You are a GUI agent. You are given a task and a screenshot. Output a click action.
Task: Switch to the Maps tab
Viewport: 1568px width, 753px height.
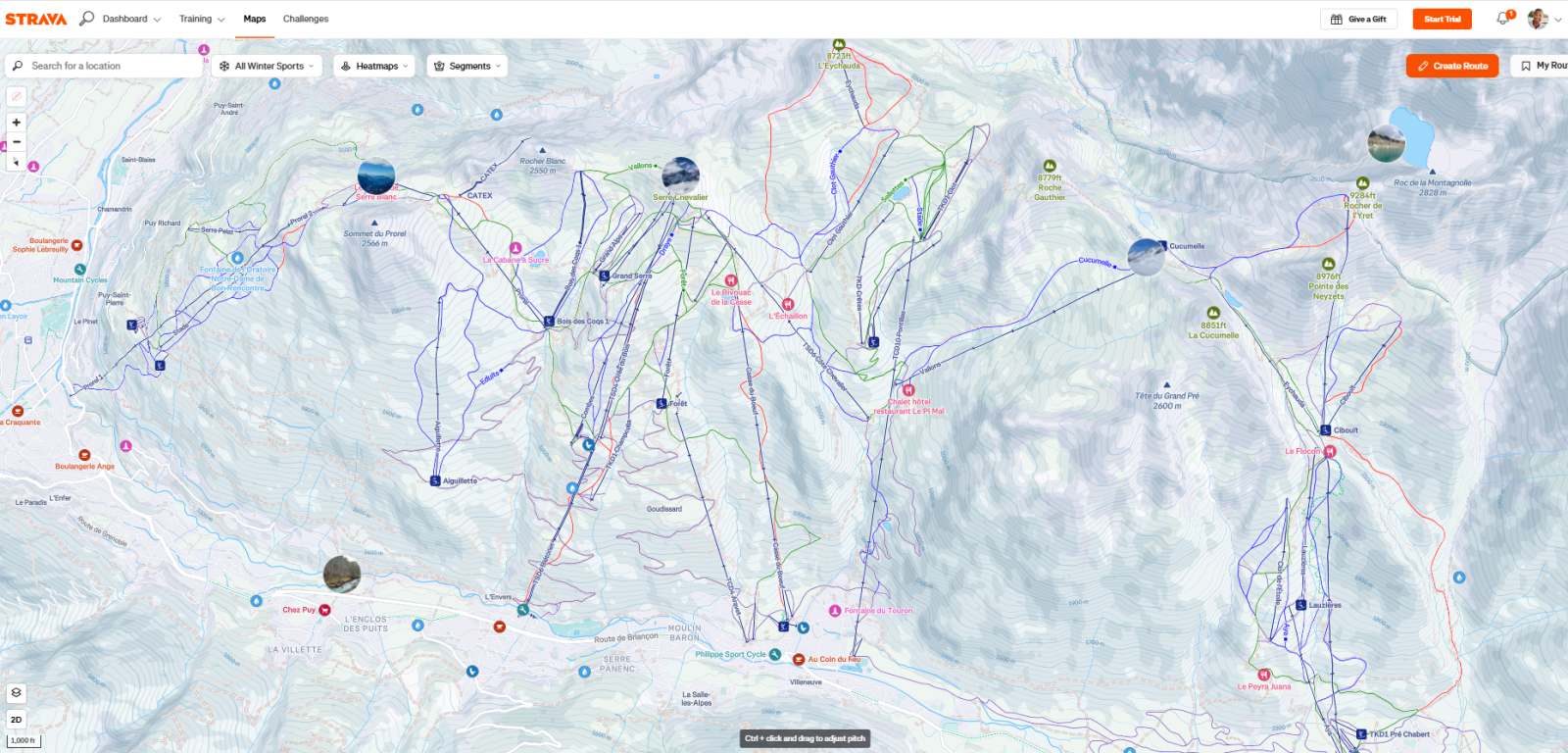(x=255, y=19)
